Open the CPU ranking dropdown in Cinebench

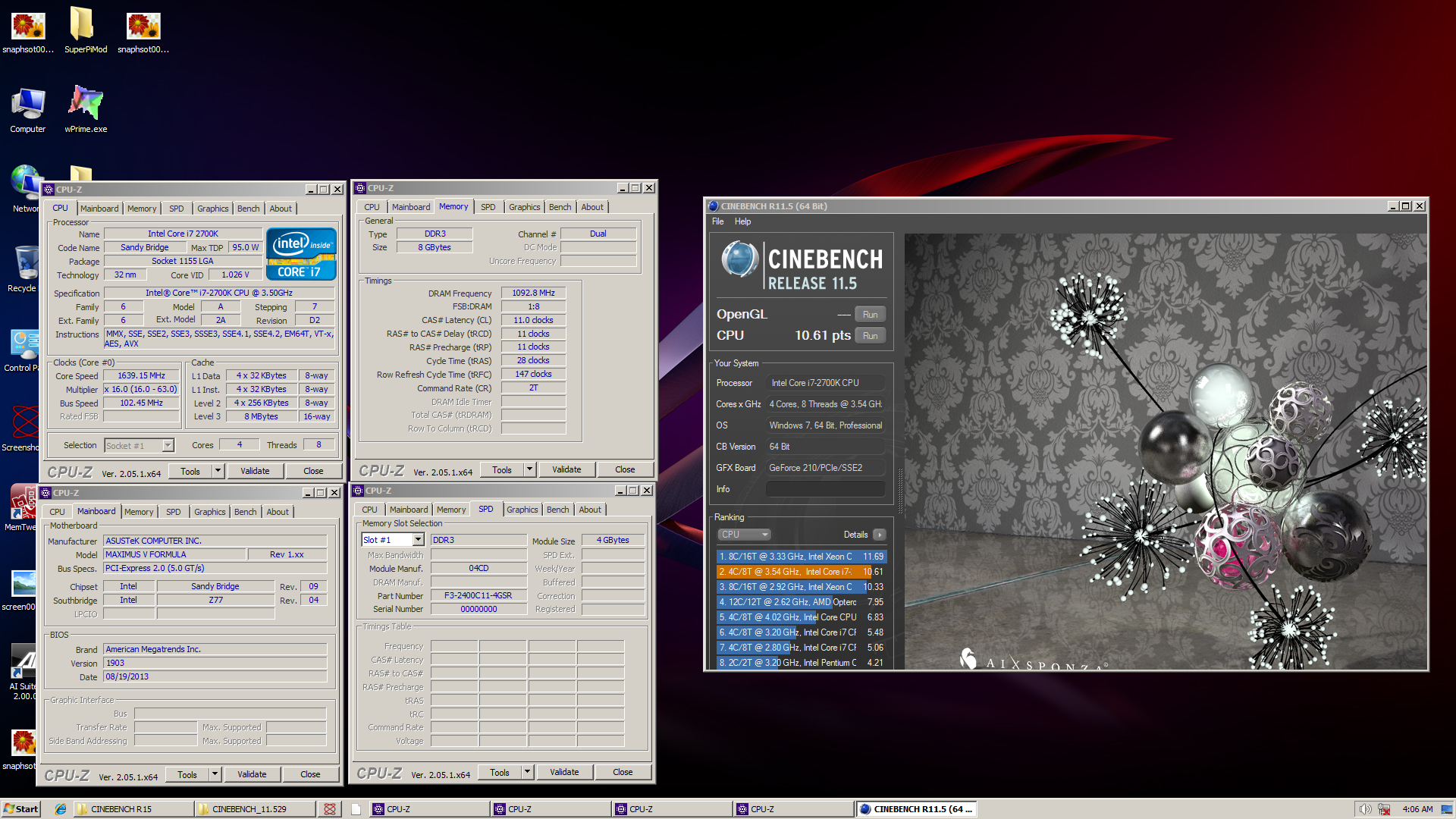(744, 535)
